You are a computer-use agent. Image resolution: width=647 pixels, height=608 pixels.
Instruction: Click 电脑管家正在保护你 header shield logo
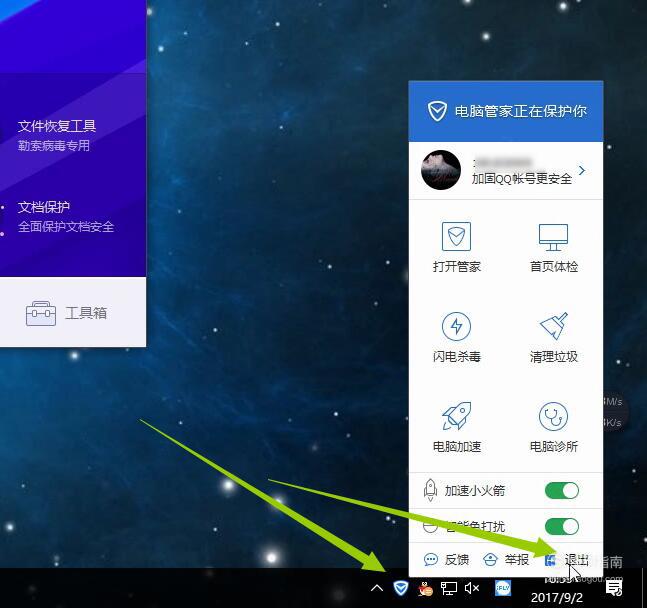(x=437, y=111)
